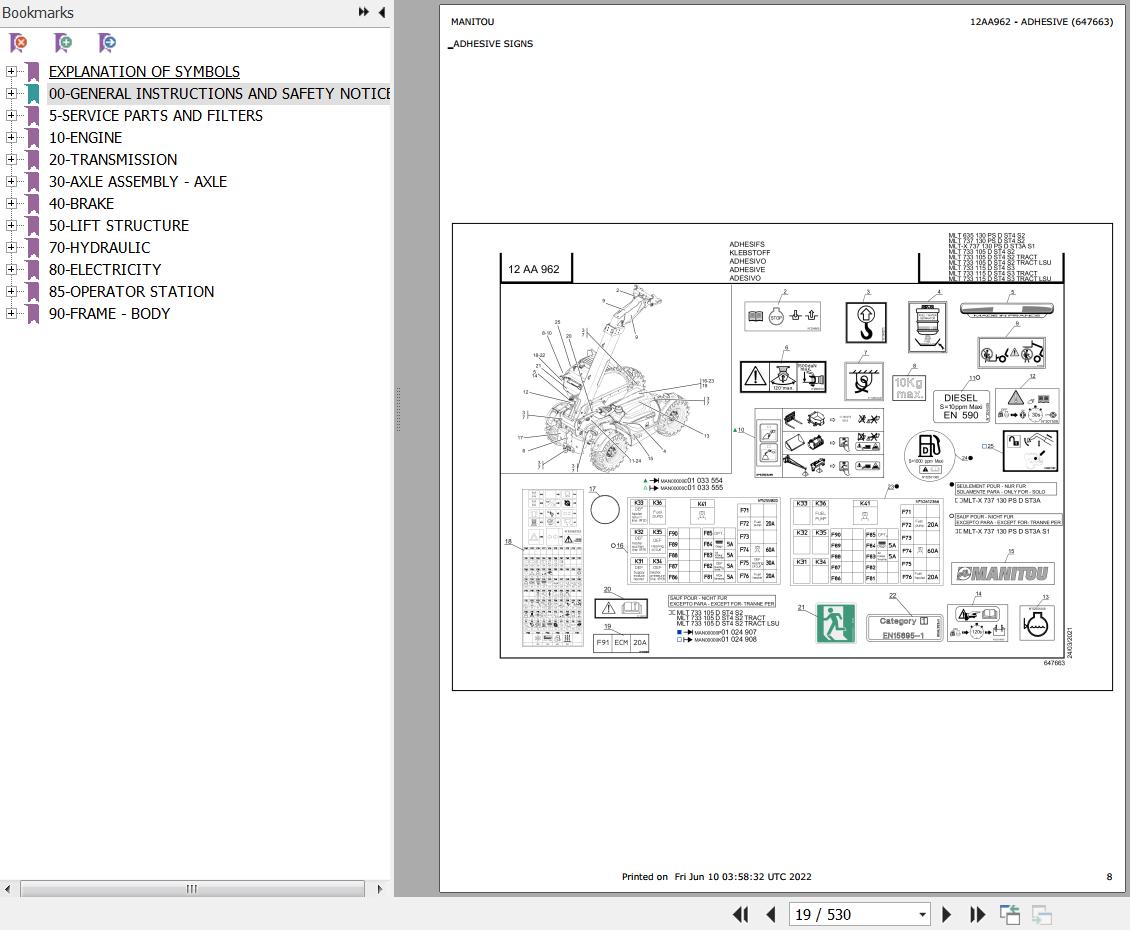Click the delete bookmark icon

click(x=19, y=43)
